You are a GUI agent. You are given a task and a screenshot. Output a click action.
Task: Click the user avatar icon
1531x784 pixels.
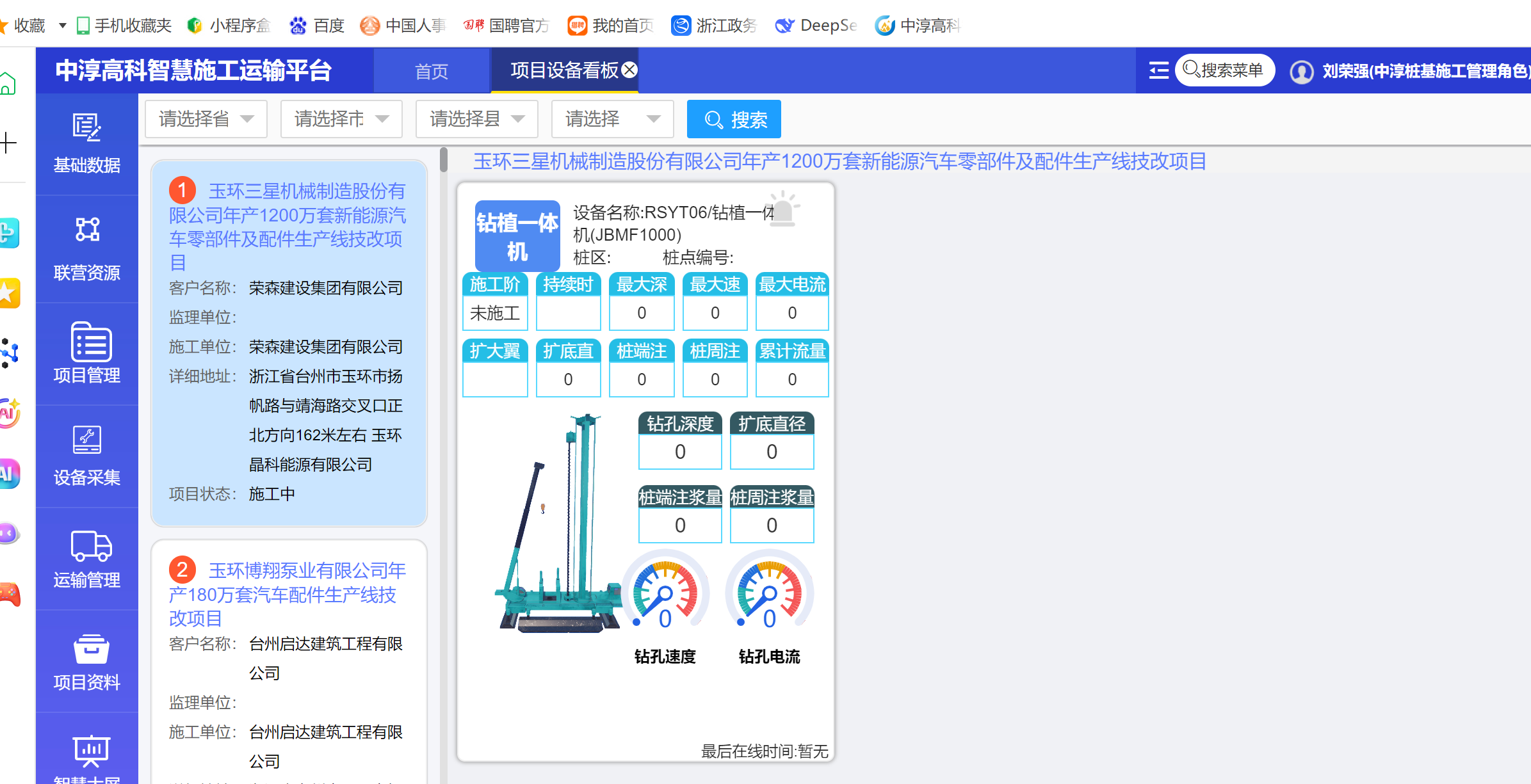pos(1301,71)
